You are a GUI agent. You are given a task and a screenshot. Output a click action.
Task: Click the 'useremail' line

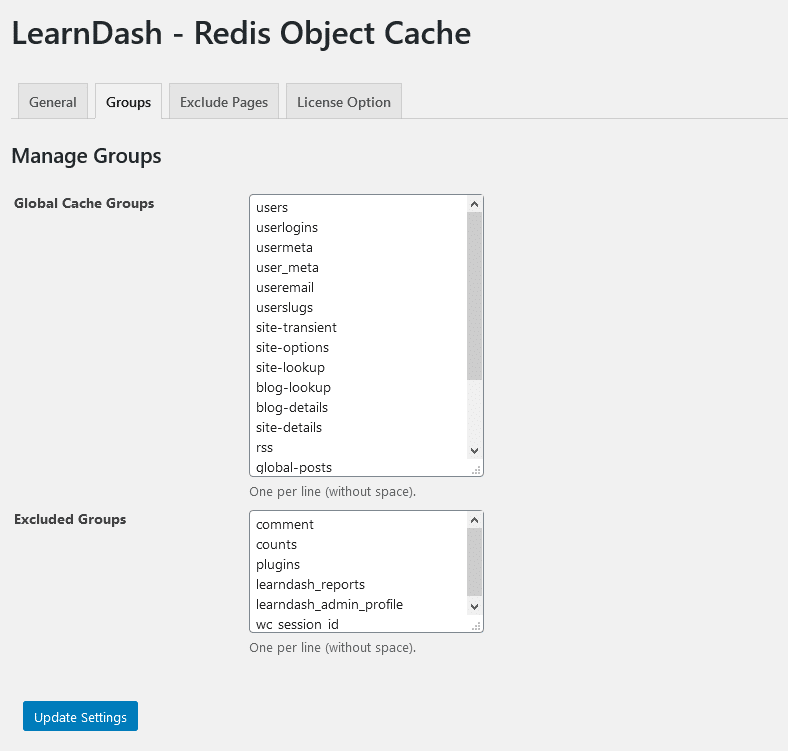(285, 288)
